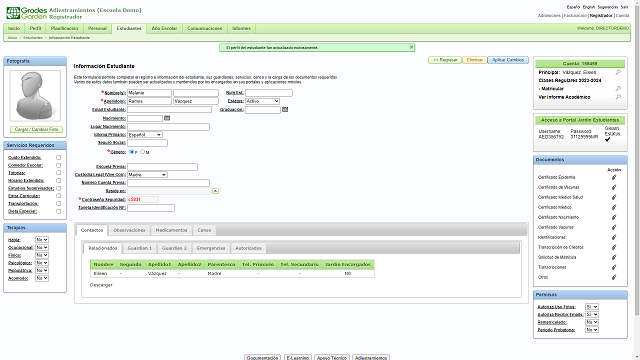Open the Ocupacional therapy dropdown
Viewport: 640px width, 360px height.
pos(42,247)
